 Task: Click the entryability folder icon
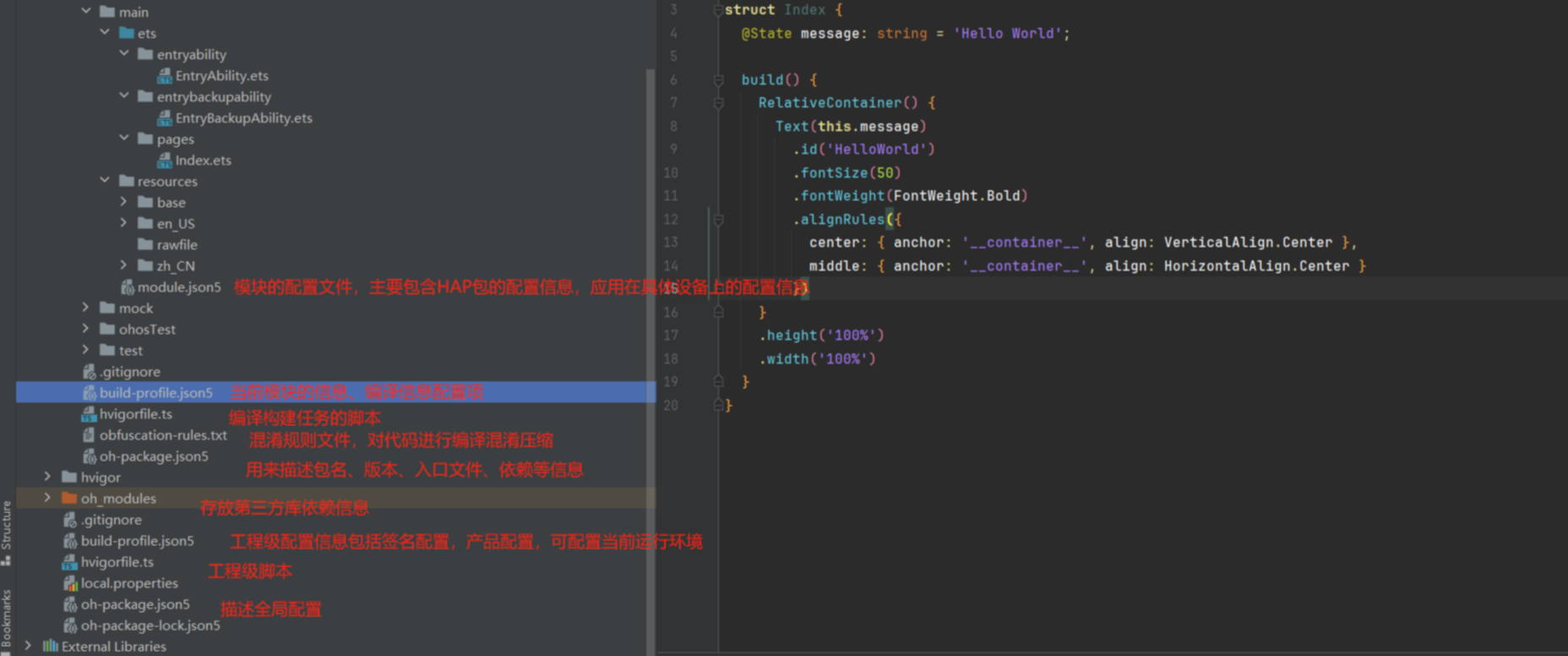(145, 54)
